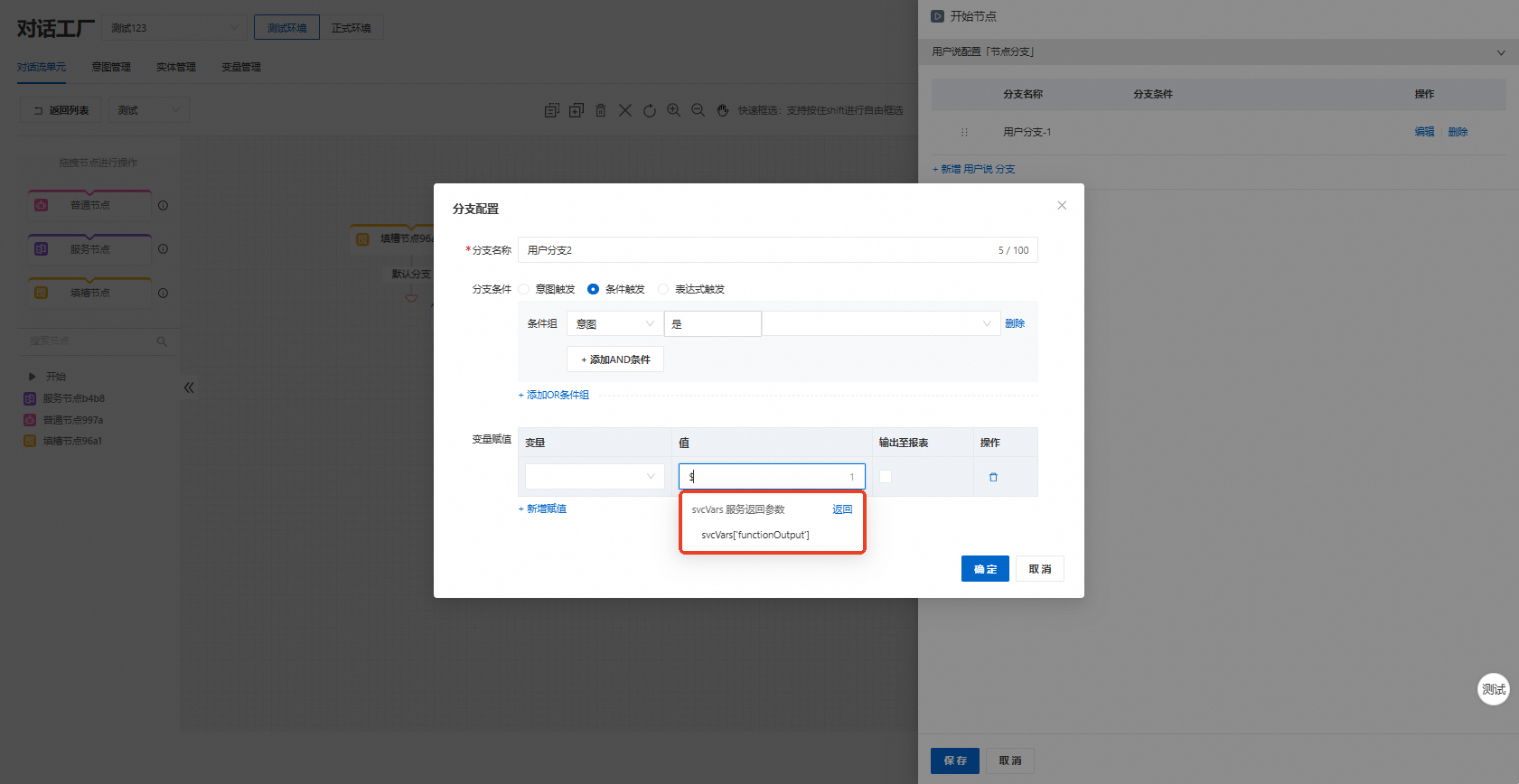This screenshot has width=1519, height=784.
Task: Open the 意图 condition type dropdown
Action: pos(614,323)
